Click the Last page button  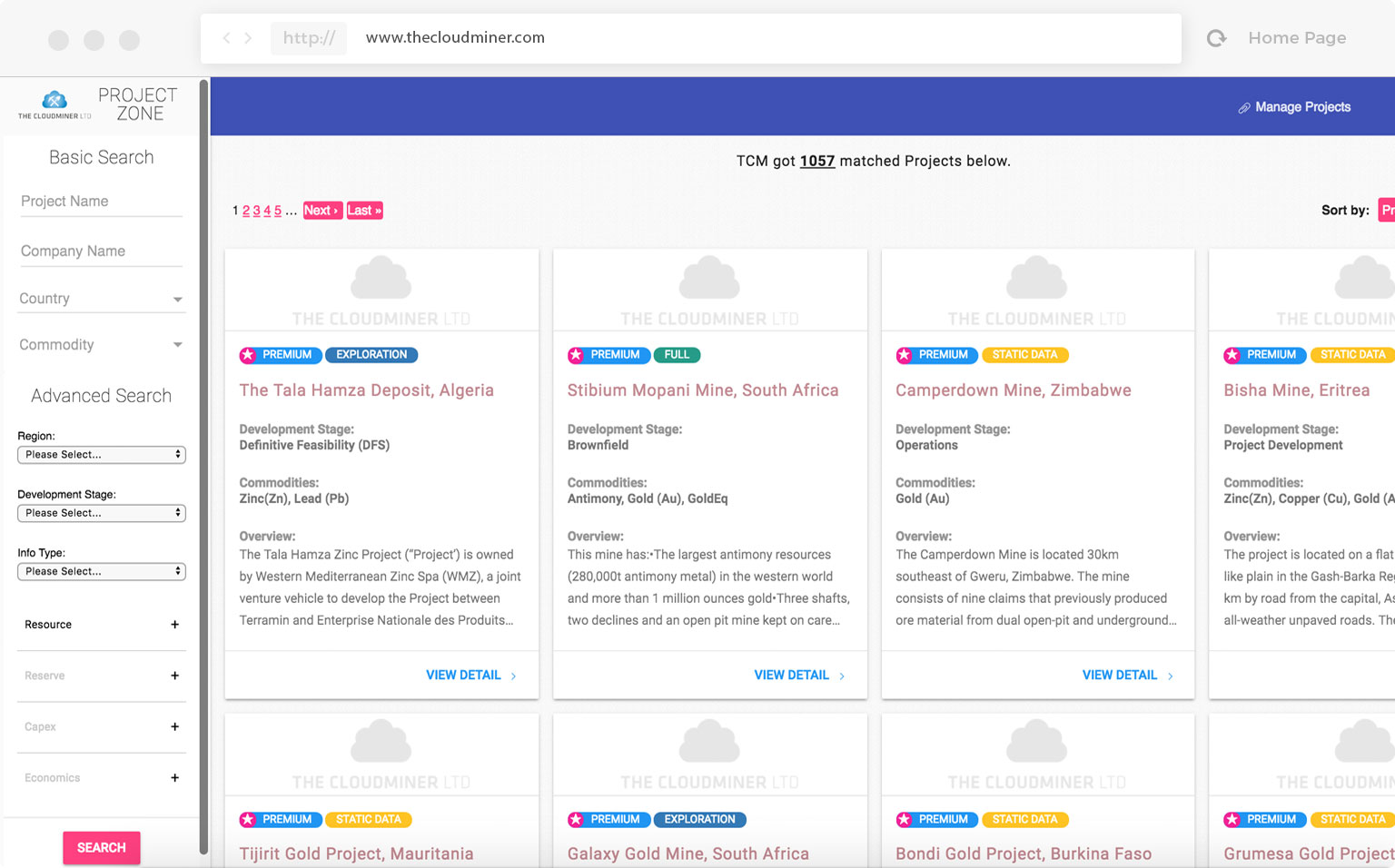(364, 211)
